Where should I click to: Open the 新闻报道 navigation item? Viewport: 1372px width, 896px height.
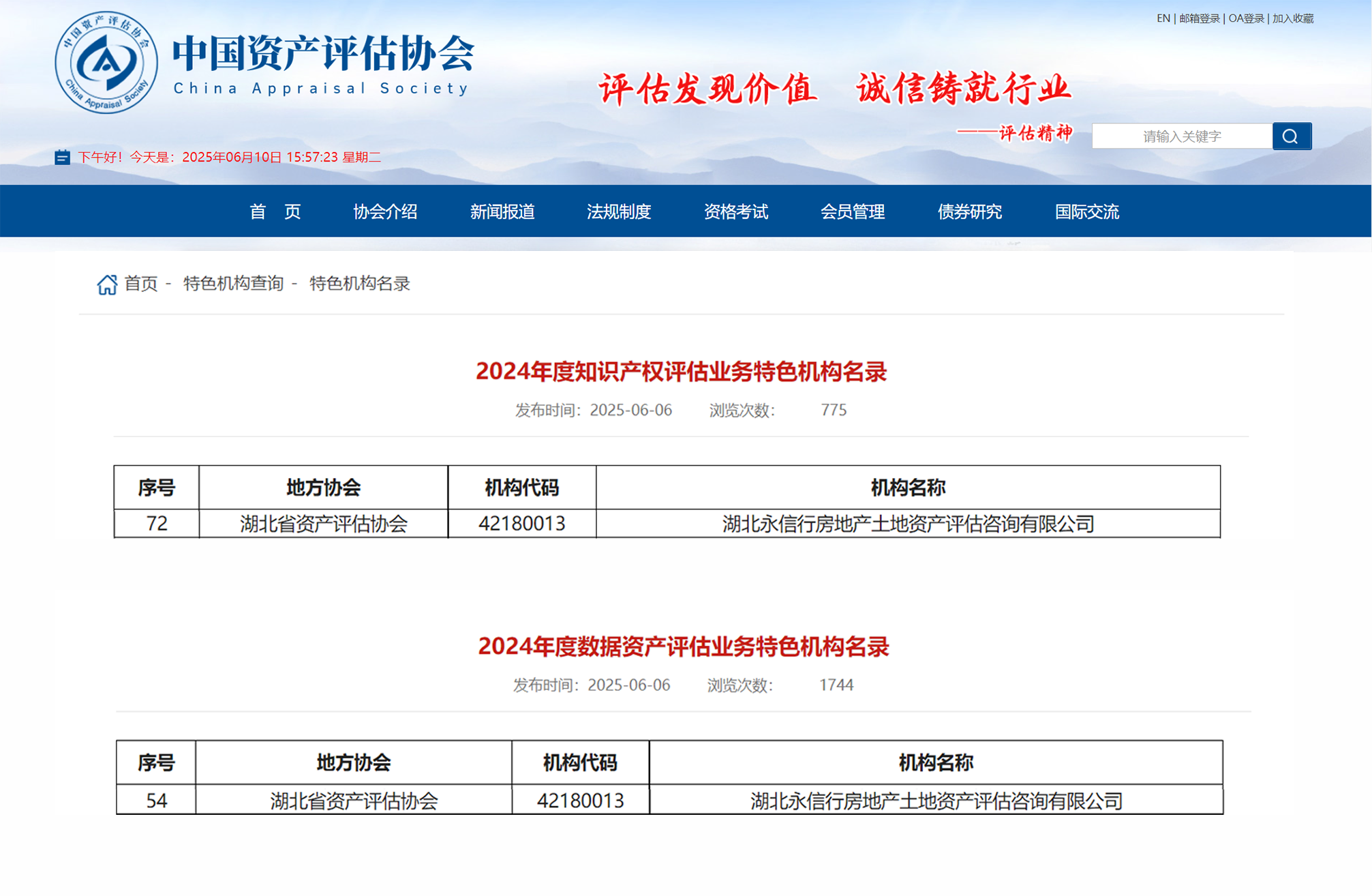502,211
